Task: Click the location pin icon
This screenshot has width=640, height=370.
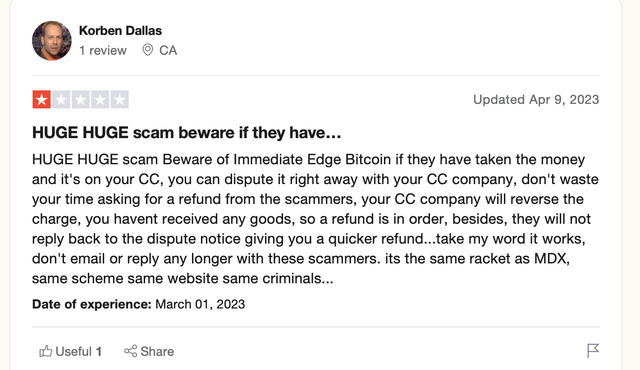Action: 147,50
